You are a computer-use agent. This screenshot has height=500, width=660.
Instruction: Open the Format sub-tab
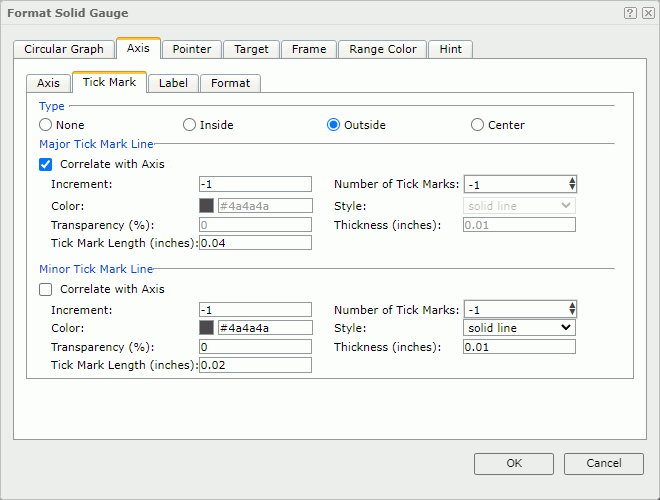pyautogui.click(x=231, y=83)
